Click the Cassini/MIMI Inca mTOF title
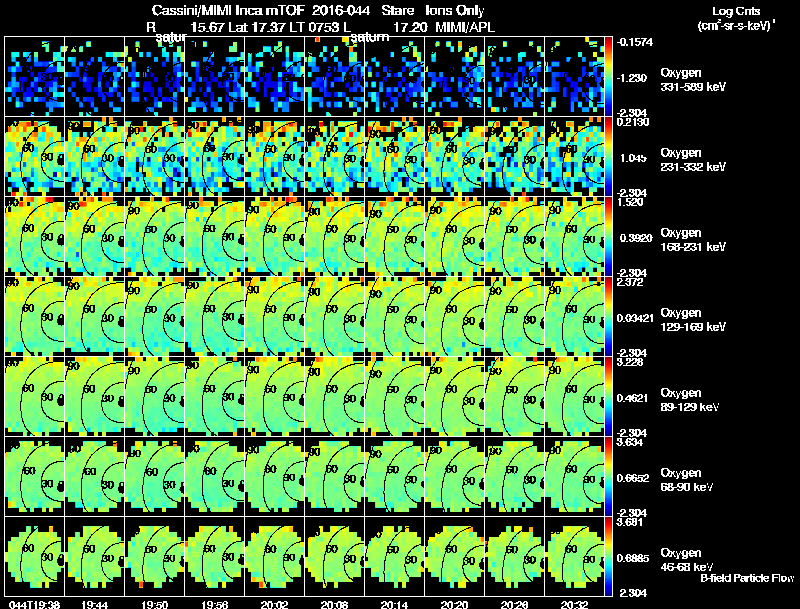The height and width of the screenshot is (609, 800). click(x=228, y=10)
